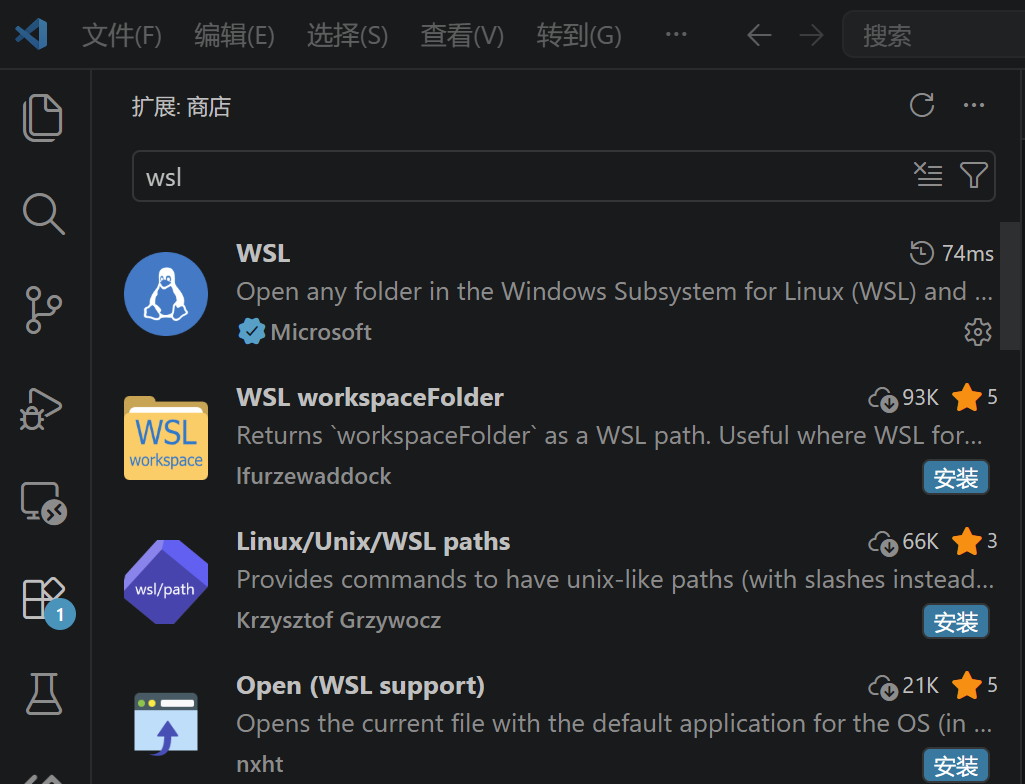Click the 66K download count
This screenshot has width=1025, height=784.
903,541
